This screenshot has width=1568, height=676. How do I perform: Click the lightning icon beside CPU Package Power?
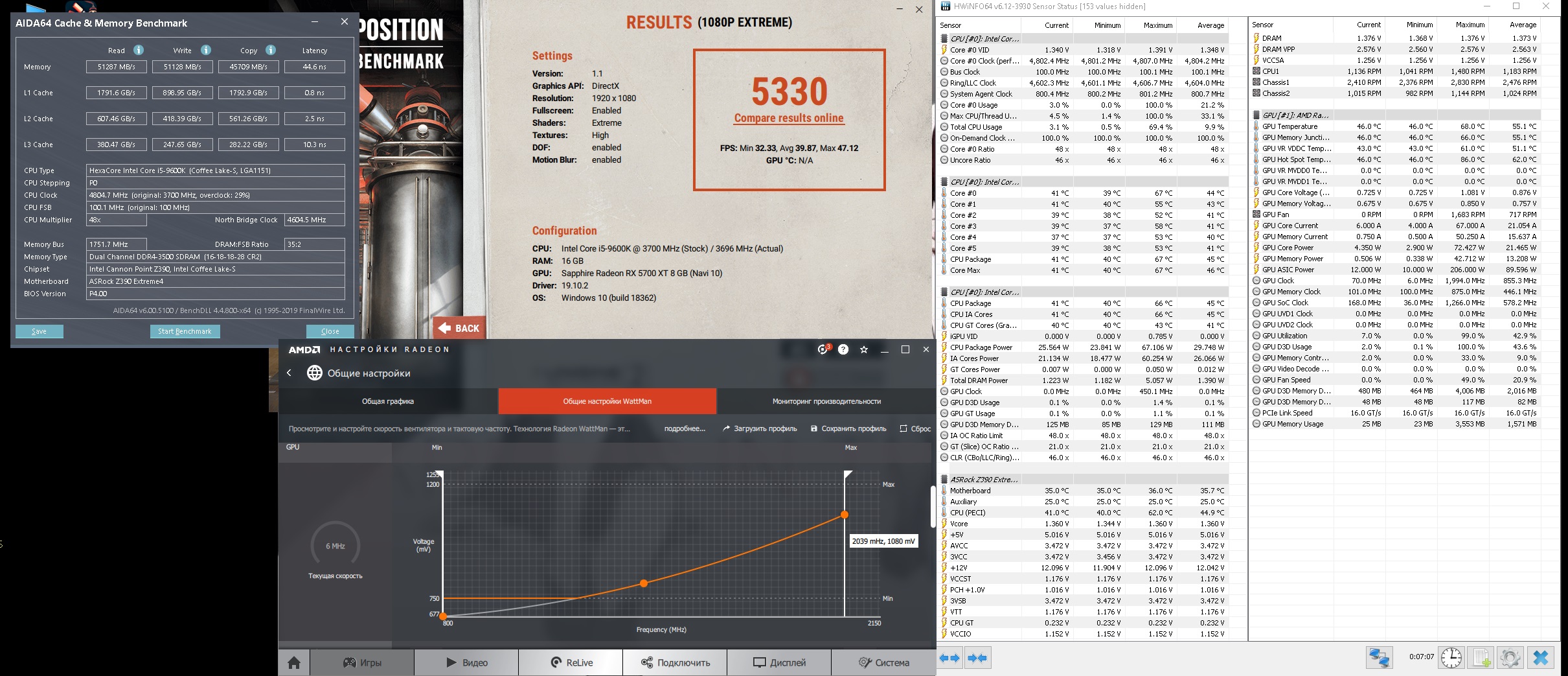coord(944,347)
